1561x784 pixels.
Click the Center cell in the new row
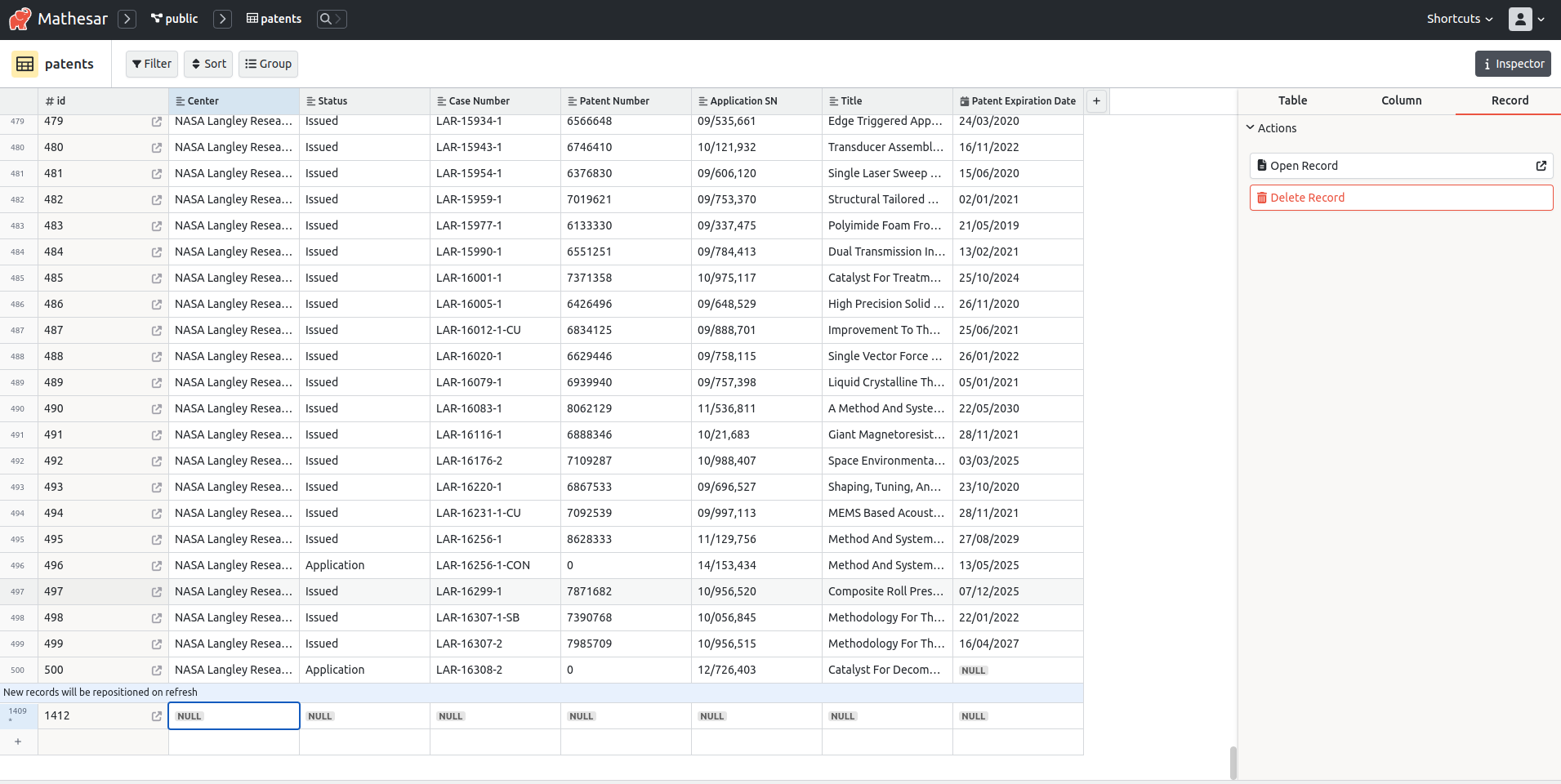click(234, 715)
